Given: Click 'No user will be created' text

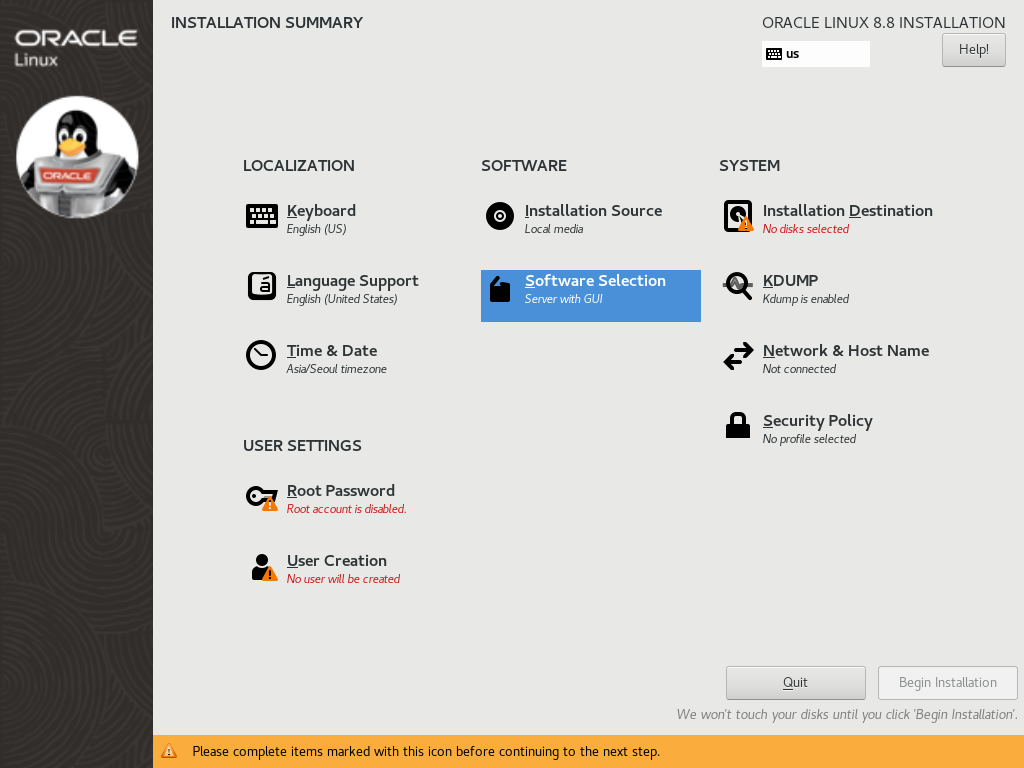Looking at the screenshot, I should tap(343, 579).
